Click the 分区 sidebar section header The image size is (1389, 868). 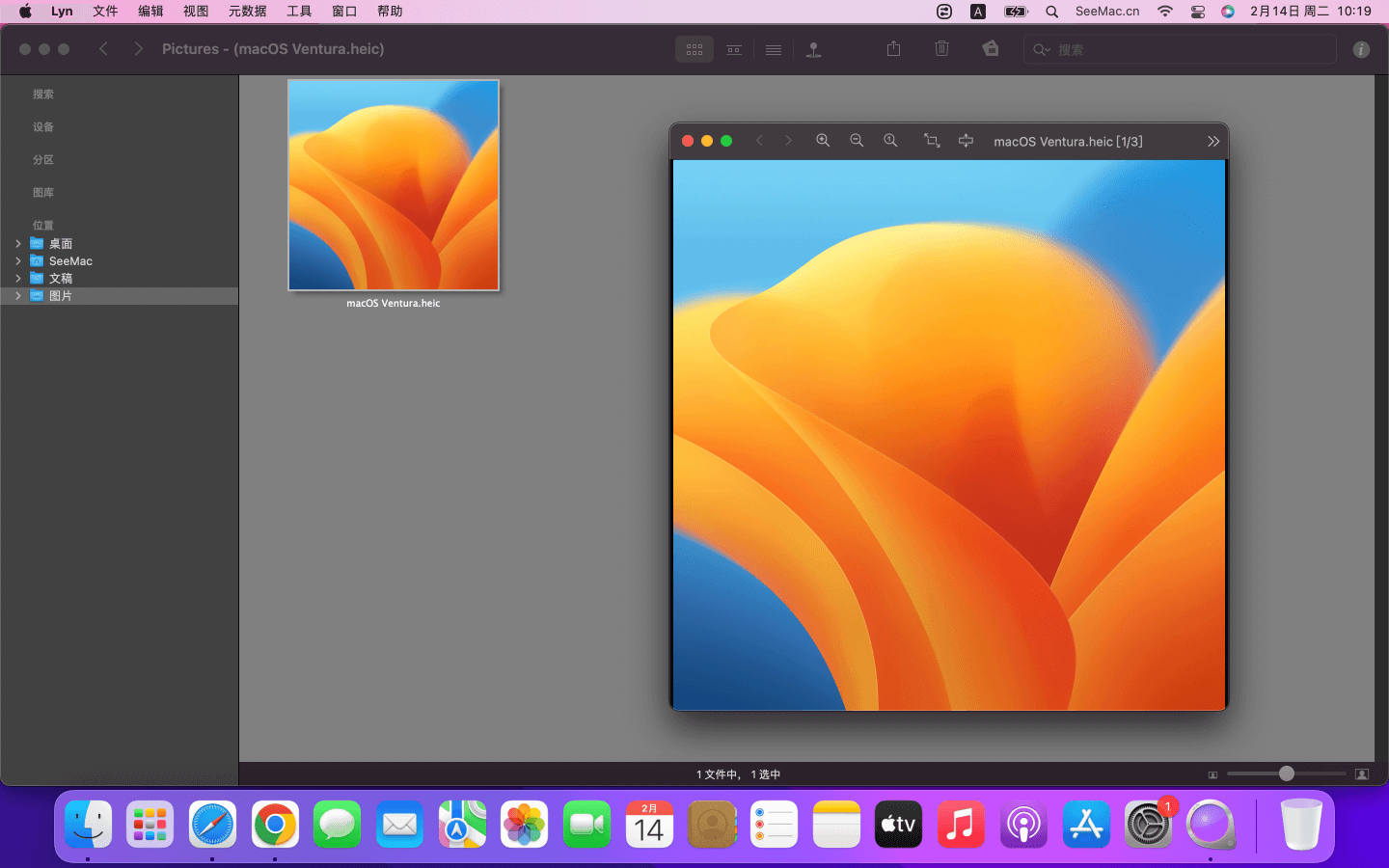point(43,160)
